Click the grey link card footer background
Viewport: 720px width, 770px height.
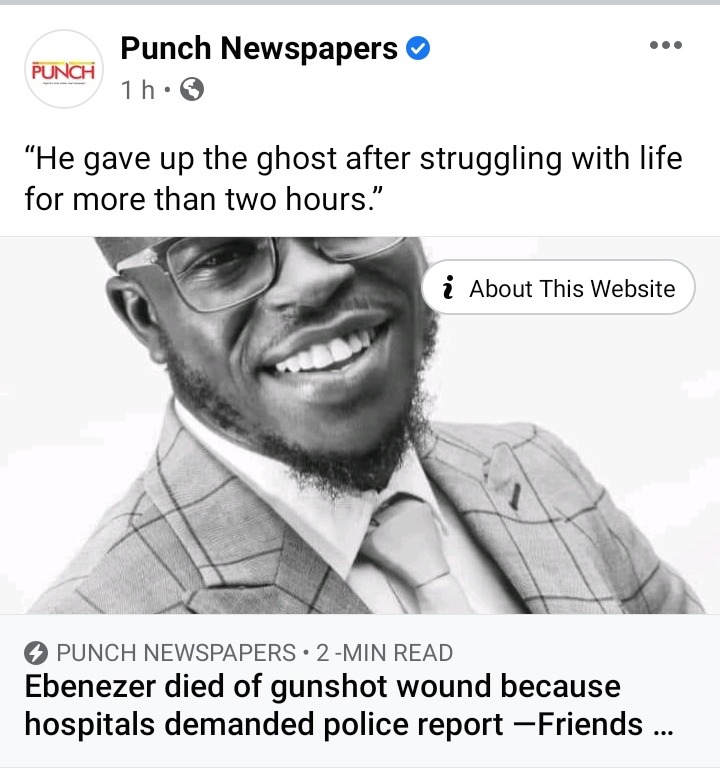tap(360, 691)
